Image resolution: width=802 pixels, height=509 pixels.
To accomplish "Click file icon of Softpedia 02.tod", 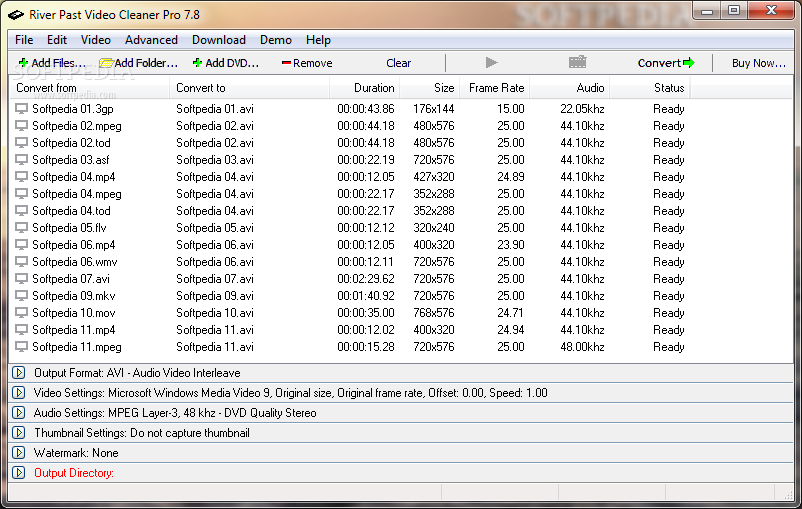I will click(x=21, y=143).
